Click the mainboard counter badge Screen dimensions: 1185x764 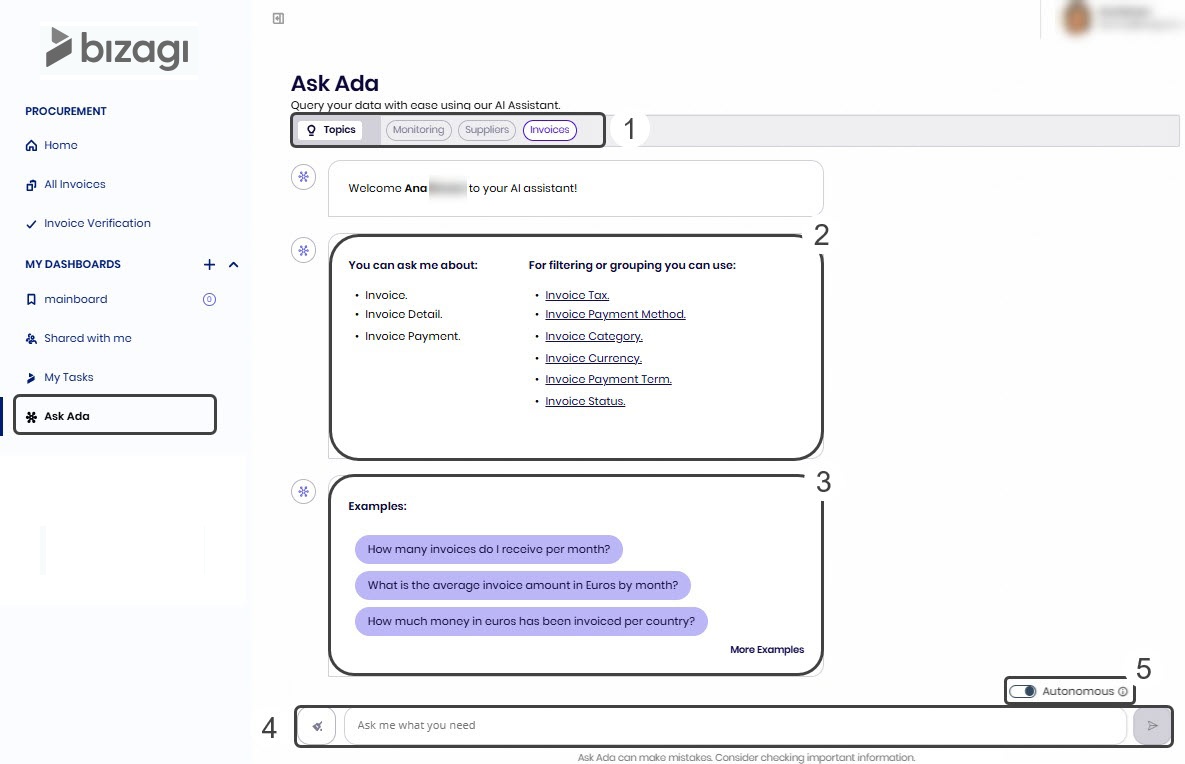click(x=209, y=299)
